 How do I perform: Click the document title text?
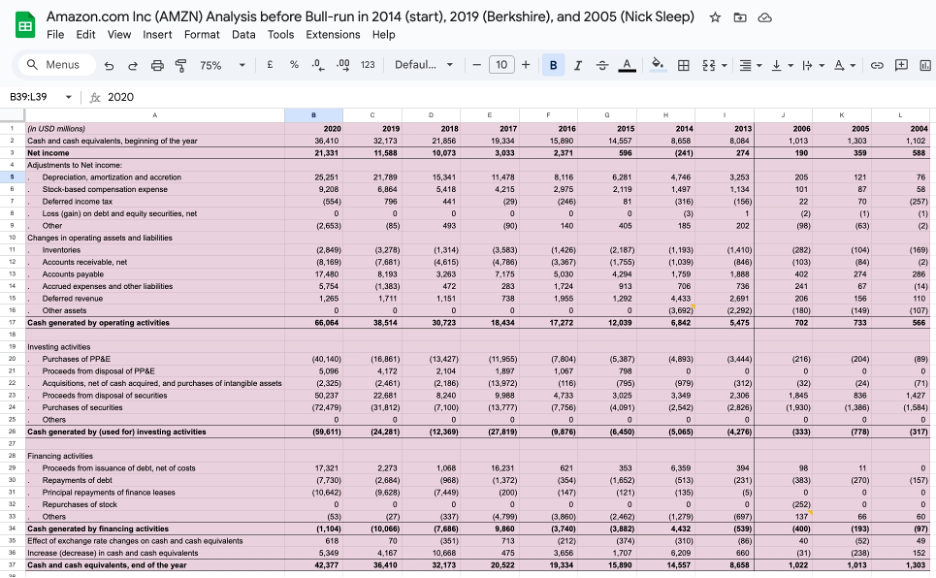370,17
